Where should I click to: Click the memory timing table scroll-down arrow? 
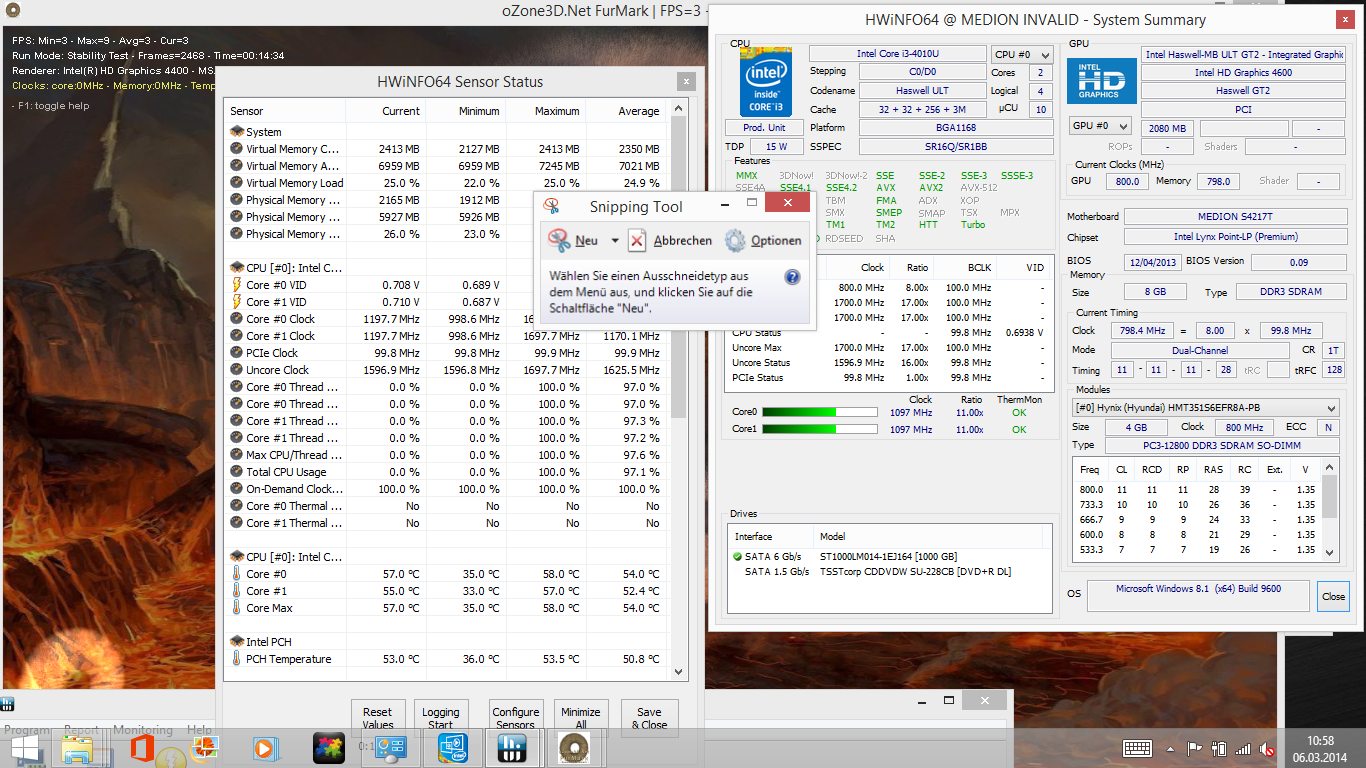(x=1330, y=552)
